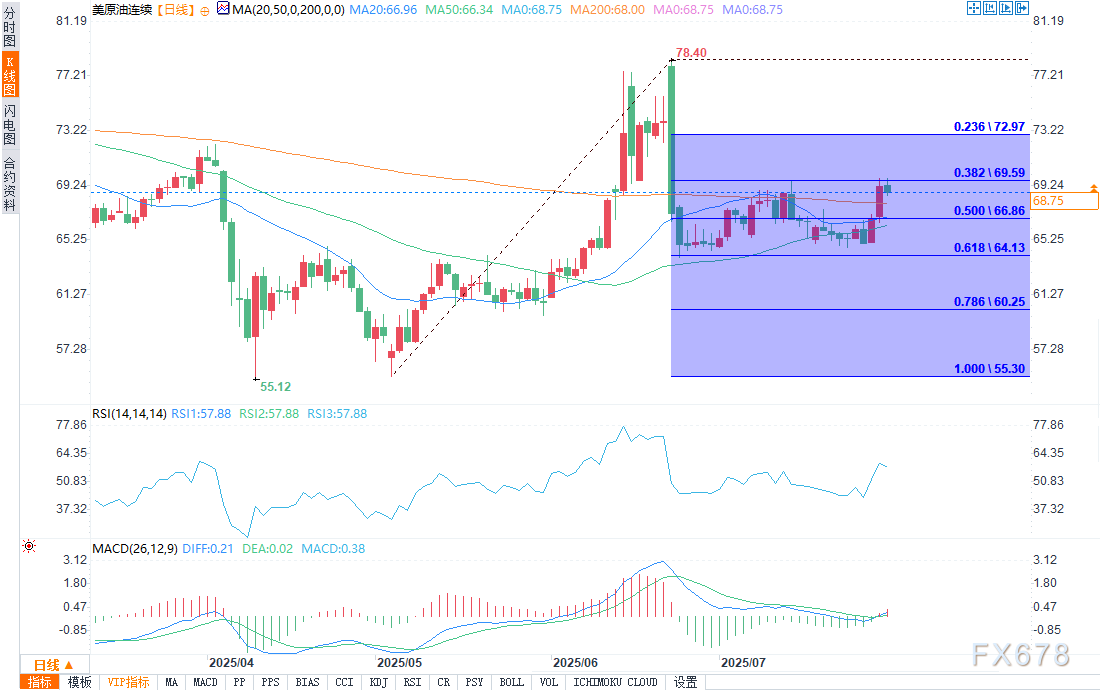The image size is (1100, 690).
Task: Click the MA indicator chart icon
Action: pos(222,9)
